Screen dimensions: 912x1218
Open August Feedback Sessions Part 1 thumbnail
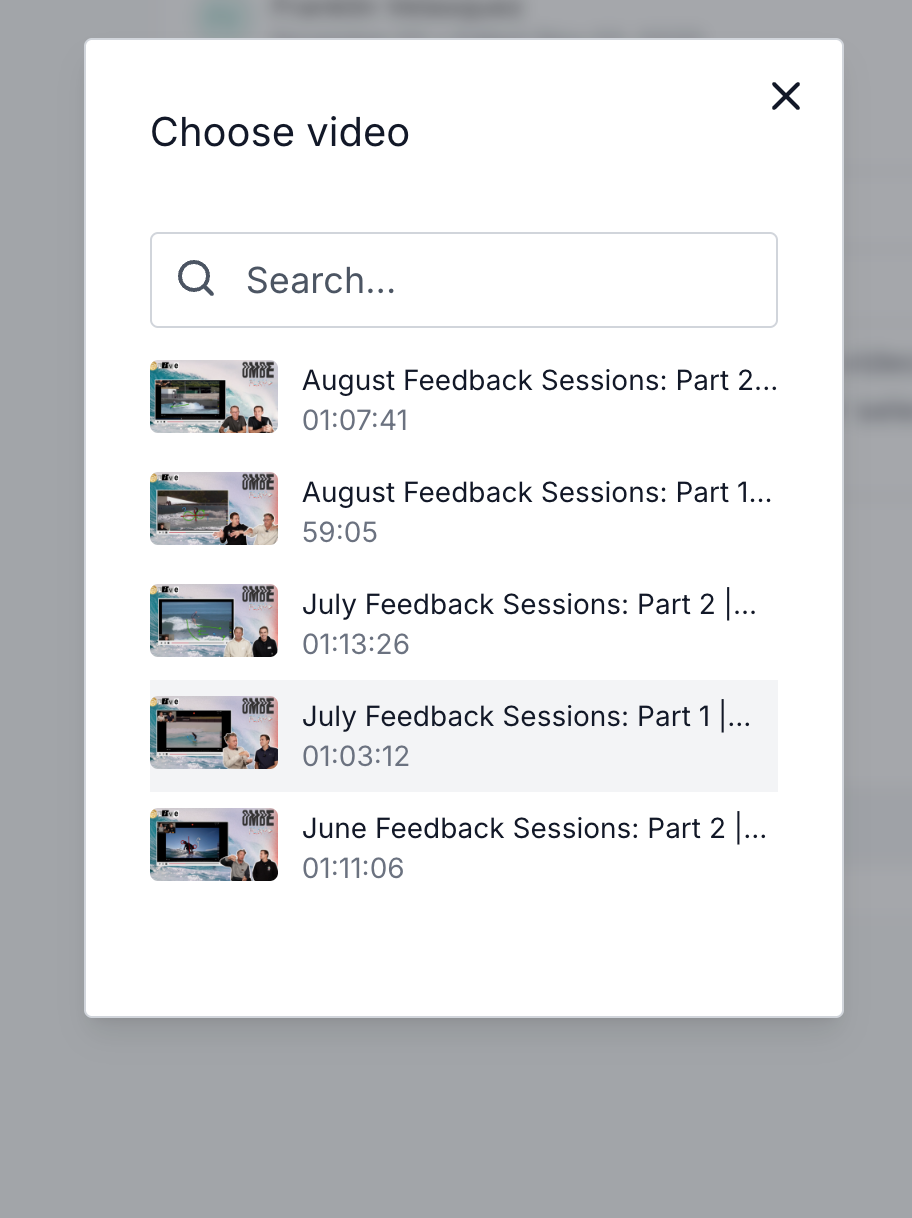pos(214,509)
